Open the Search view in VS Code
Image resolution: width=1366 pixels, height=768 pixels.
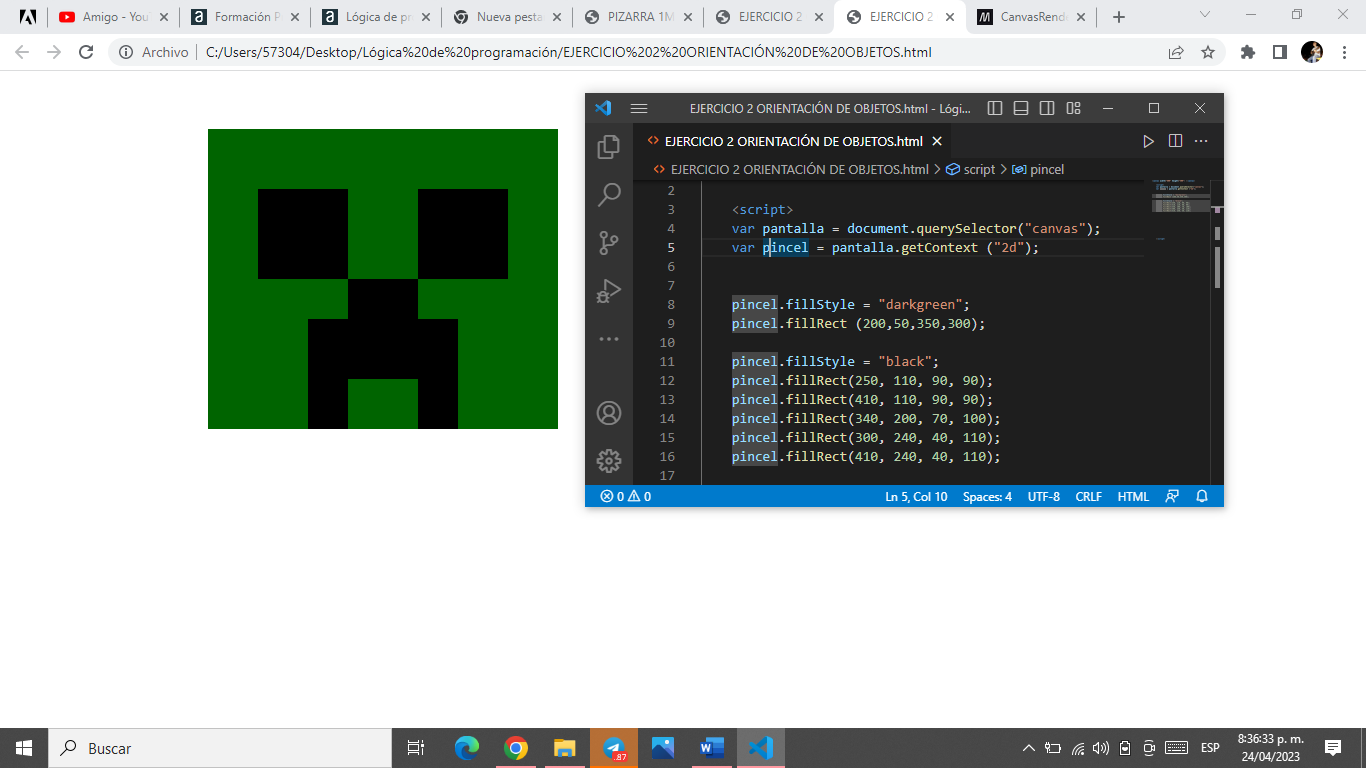pyautogui.click(x=608, y=194)
